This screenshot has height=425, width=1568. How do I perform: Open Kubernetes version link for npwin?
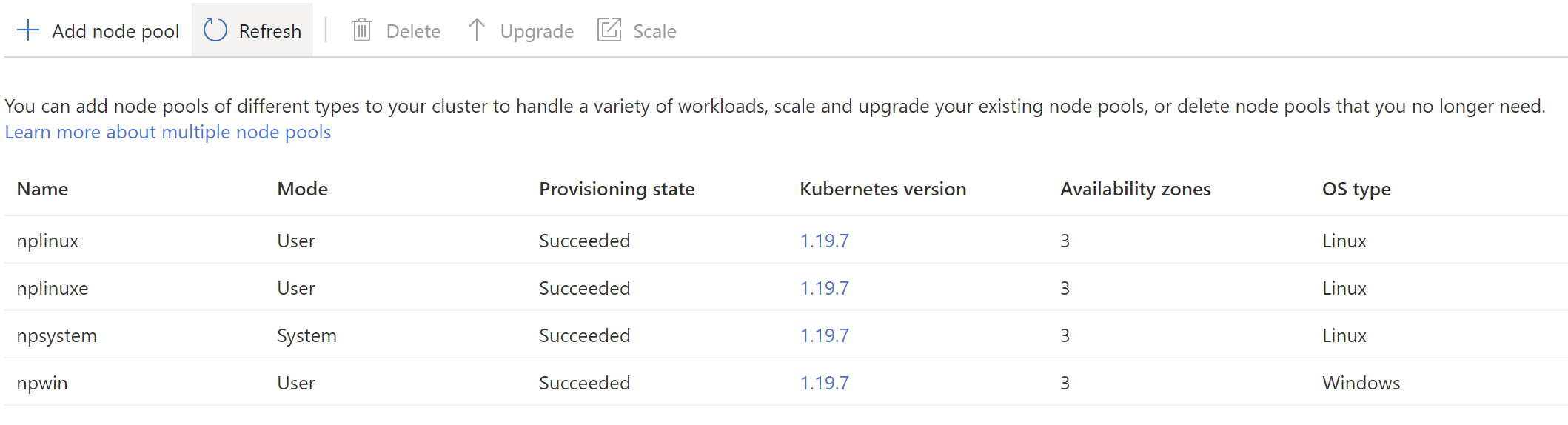pyautogui.click(x=824, y=383)
